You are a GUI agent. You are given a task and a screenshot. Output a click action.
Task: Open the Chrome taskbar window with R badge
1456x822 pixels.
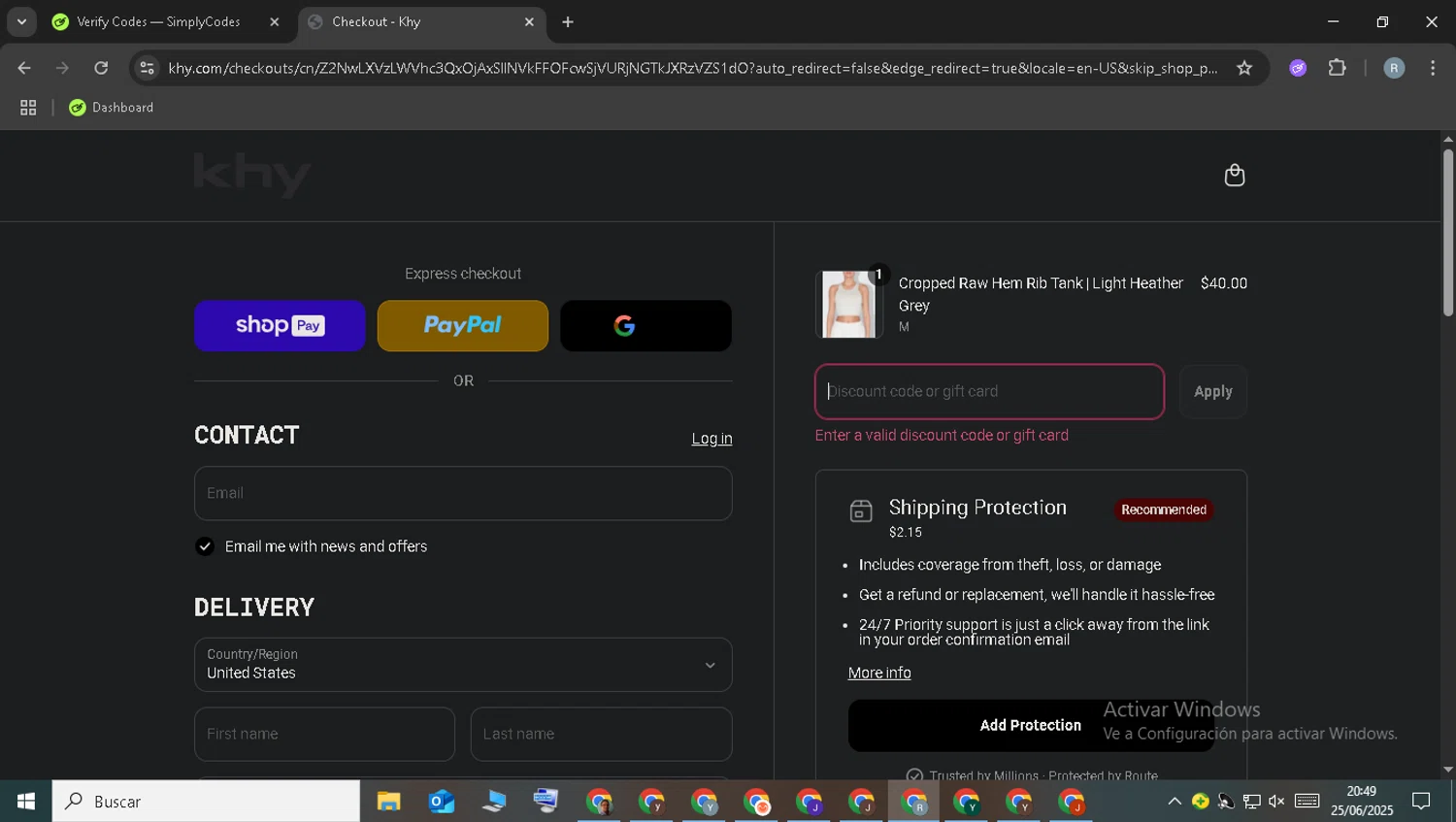[x=913, y=802]
